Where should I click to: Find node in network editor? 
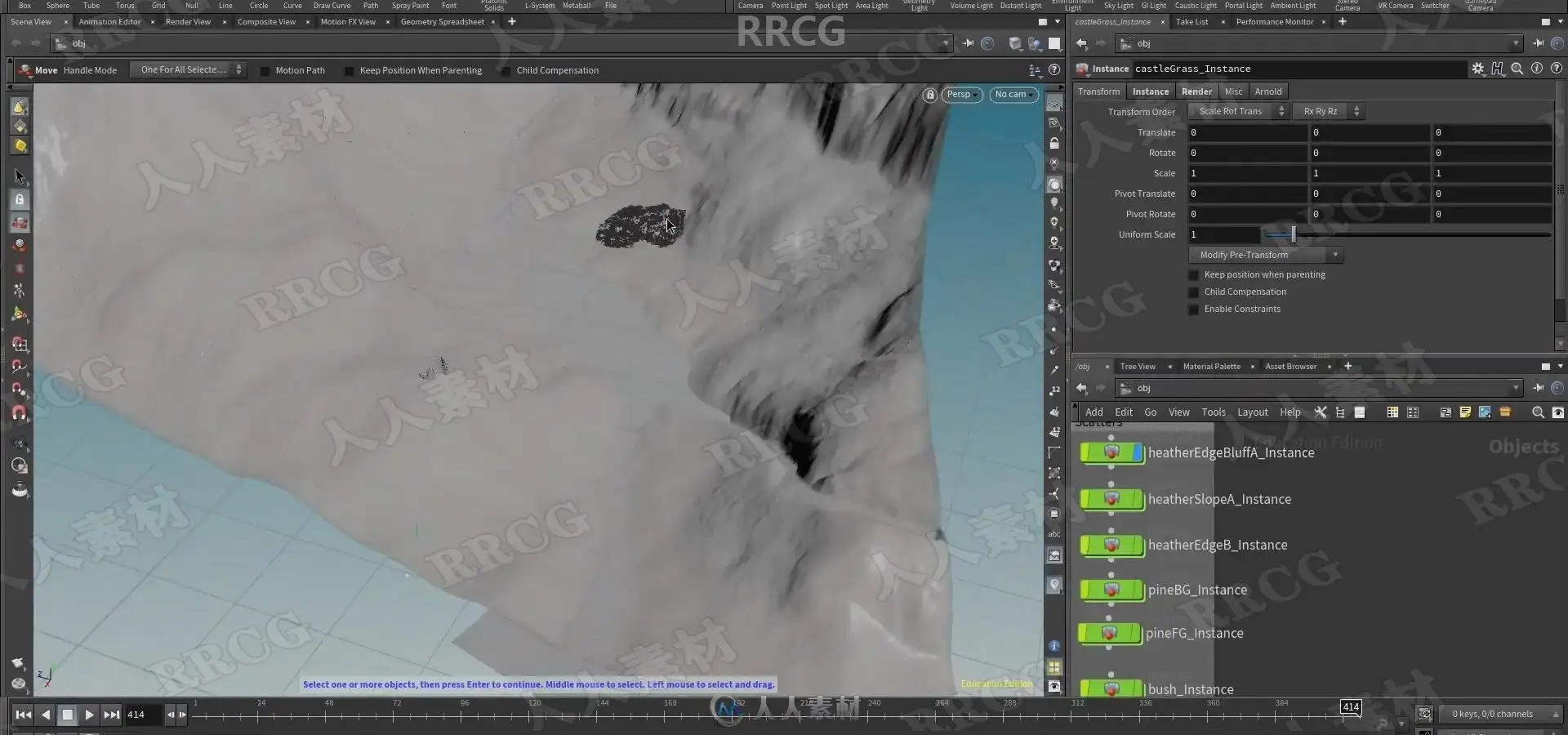1538,412
